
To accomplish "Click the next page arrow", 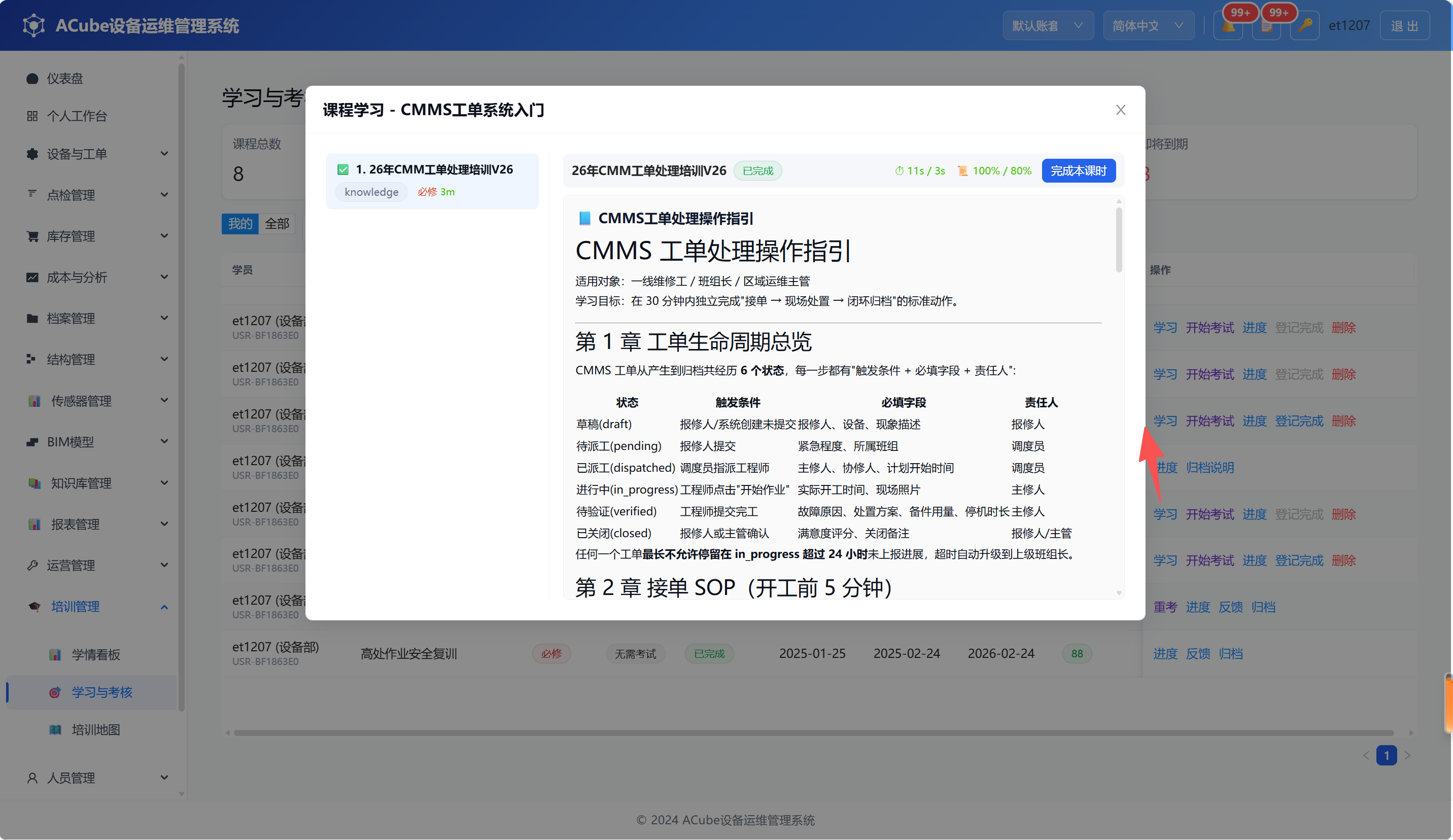I will click(1407, 755).
